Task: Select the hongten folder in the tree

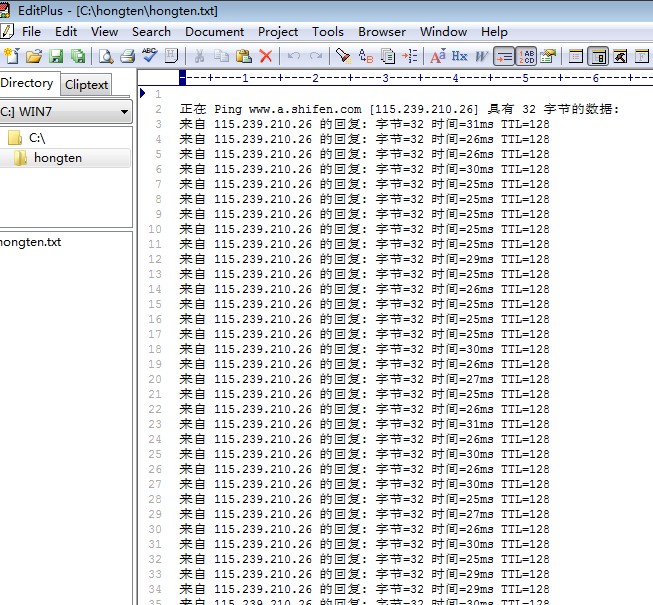Action: click(x=57, y=158)
